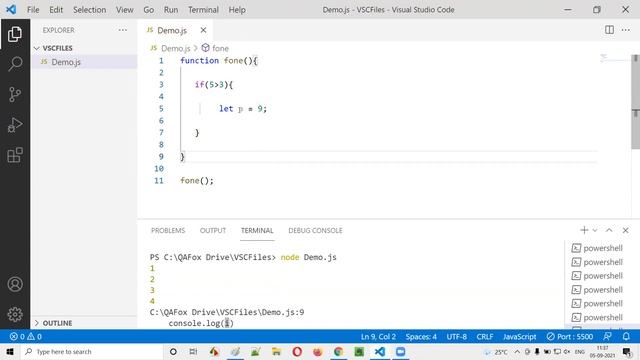Open the Explorer view in activity bar
The width and height of the screenshot is (640, 360).
[x=15, y=34]
